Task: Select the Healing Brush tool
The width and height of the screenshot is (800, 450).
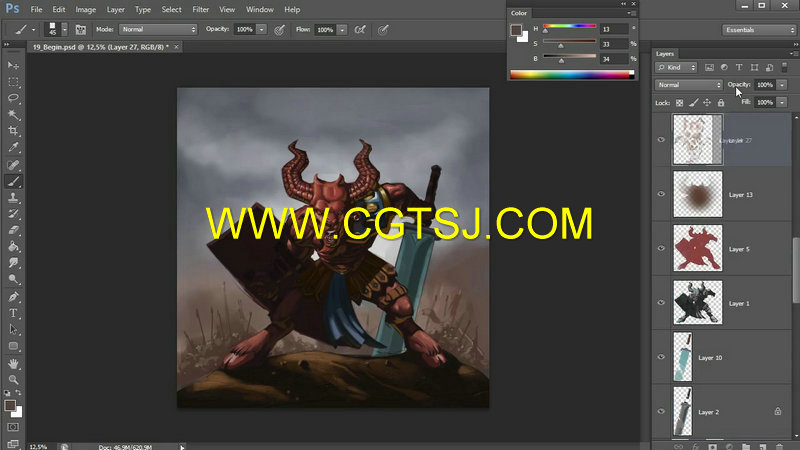Action: pos(13,164)
